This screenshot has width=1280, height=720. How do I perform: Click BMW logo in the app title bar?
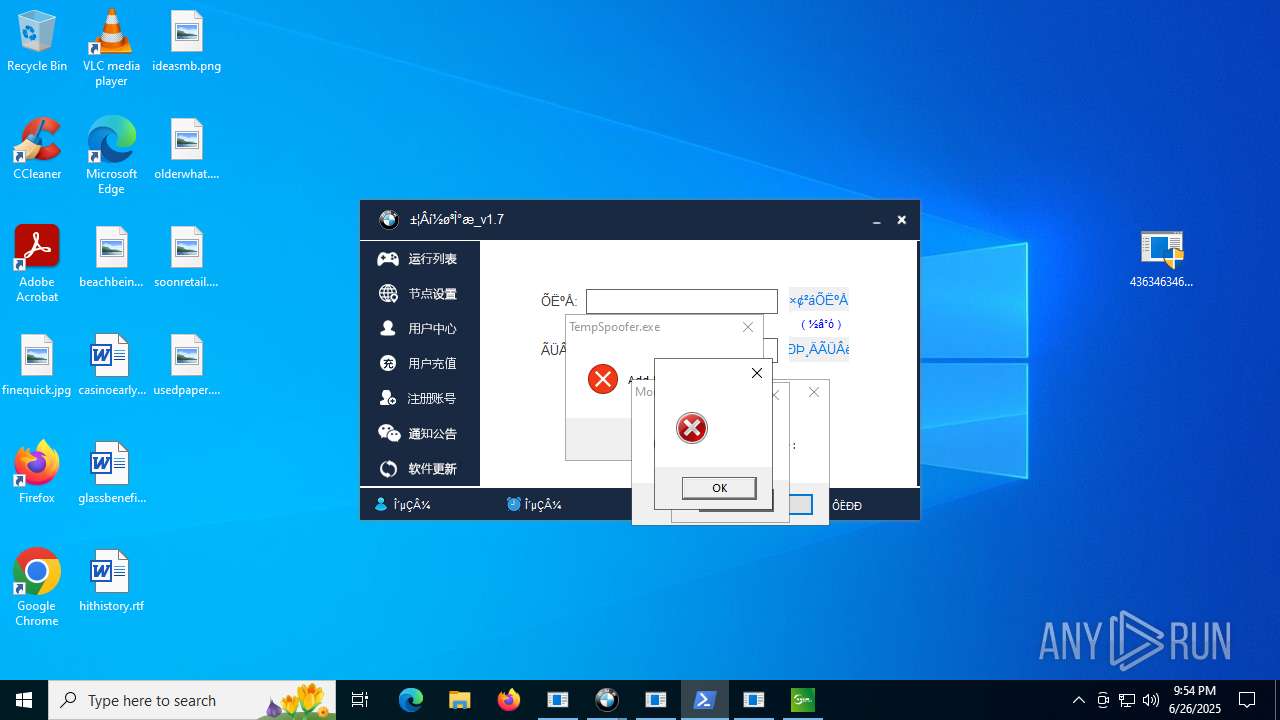[x=389, y=220]
